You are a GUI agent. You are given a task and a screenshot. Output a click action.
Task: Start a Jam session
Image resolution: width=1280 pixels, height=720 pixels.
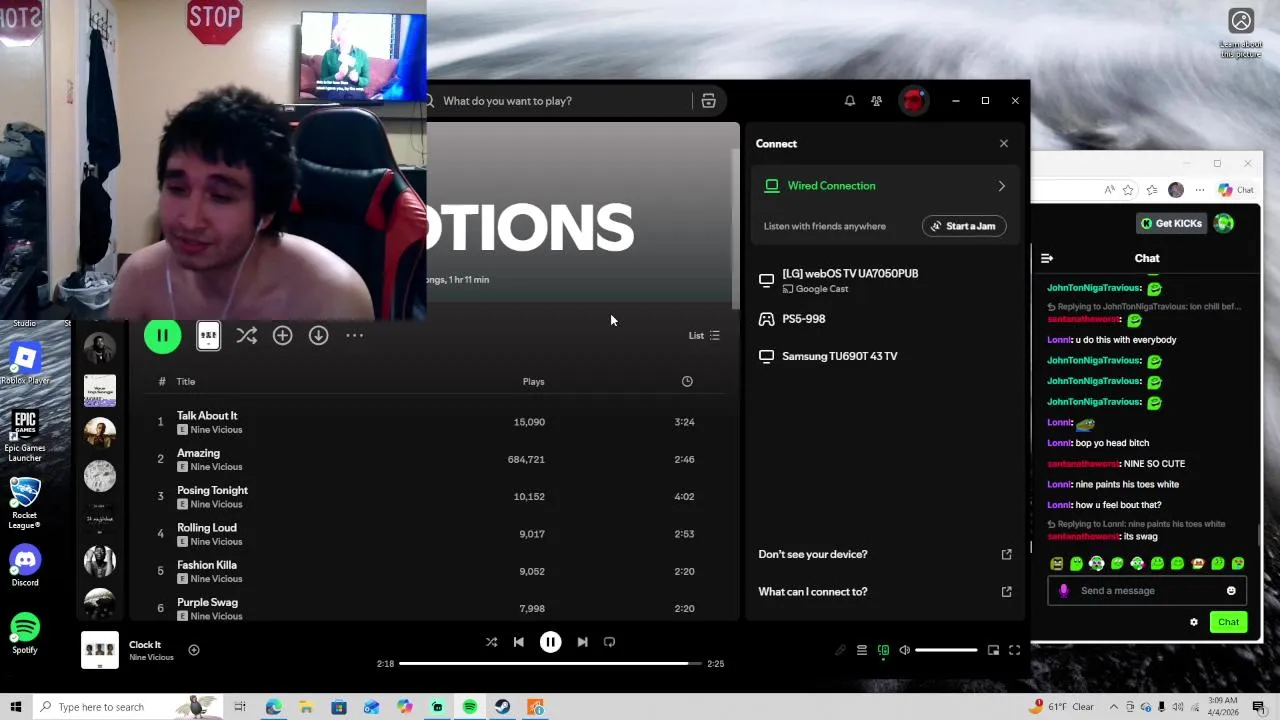[964, 226]
